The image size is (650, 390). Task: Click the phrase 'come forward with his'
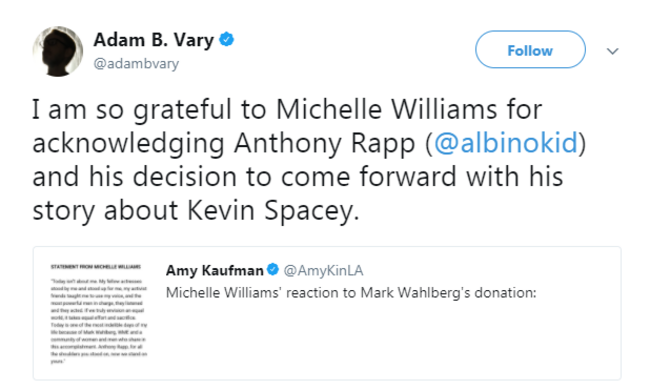[422, 177]
